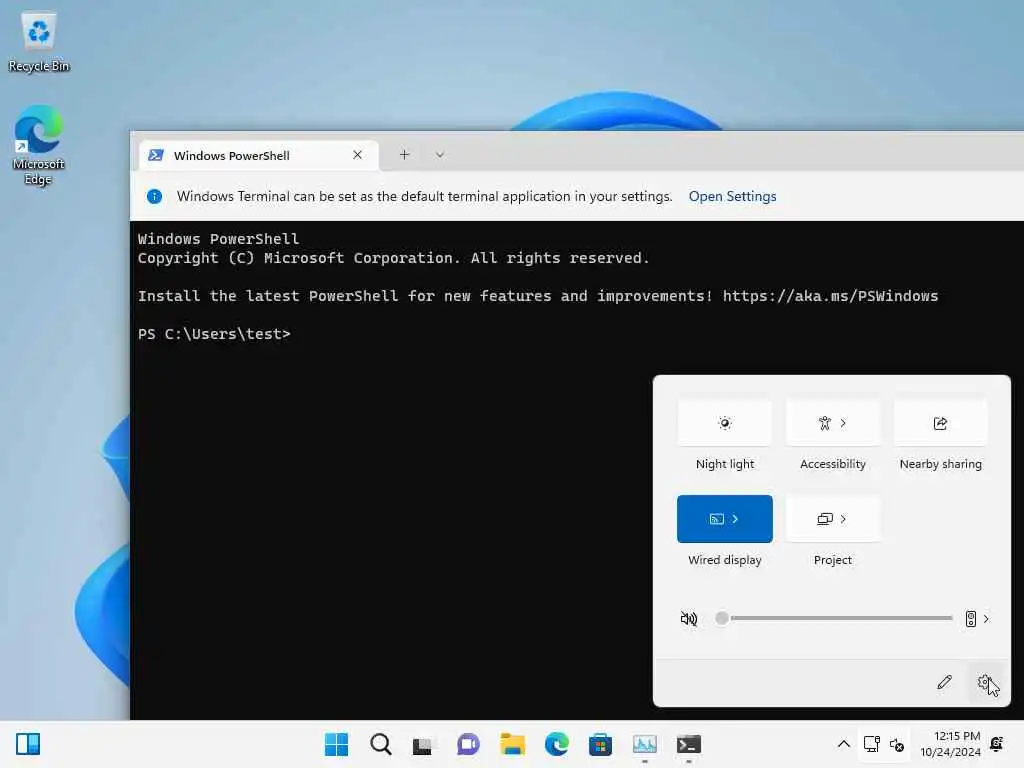Close the Windows PowerShell tab

click(x=357, y=155)
